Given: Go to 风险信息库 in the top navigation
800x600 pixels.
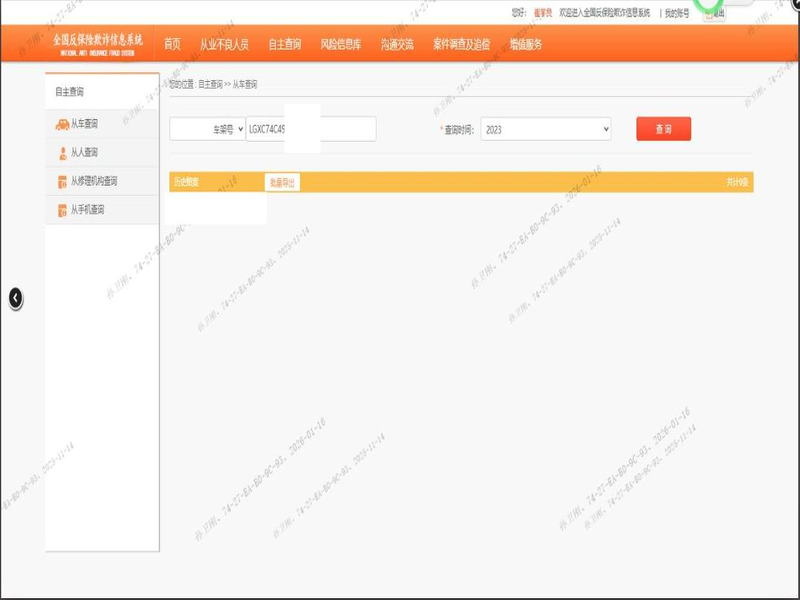Looking at the screenshot, I should click(340, 44).
